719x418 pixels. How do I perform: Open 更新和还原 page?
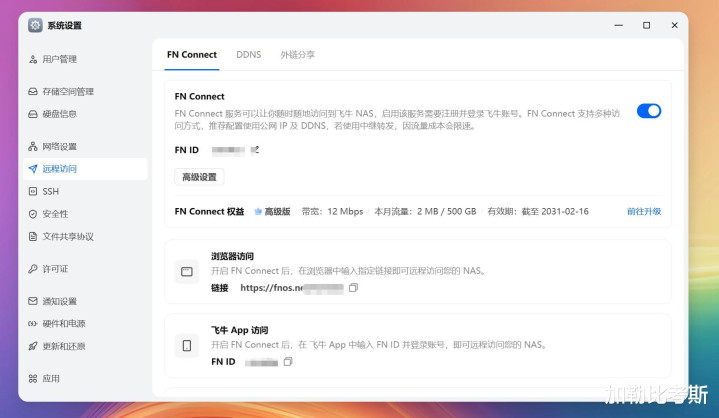85,346
